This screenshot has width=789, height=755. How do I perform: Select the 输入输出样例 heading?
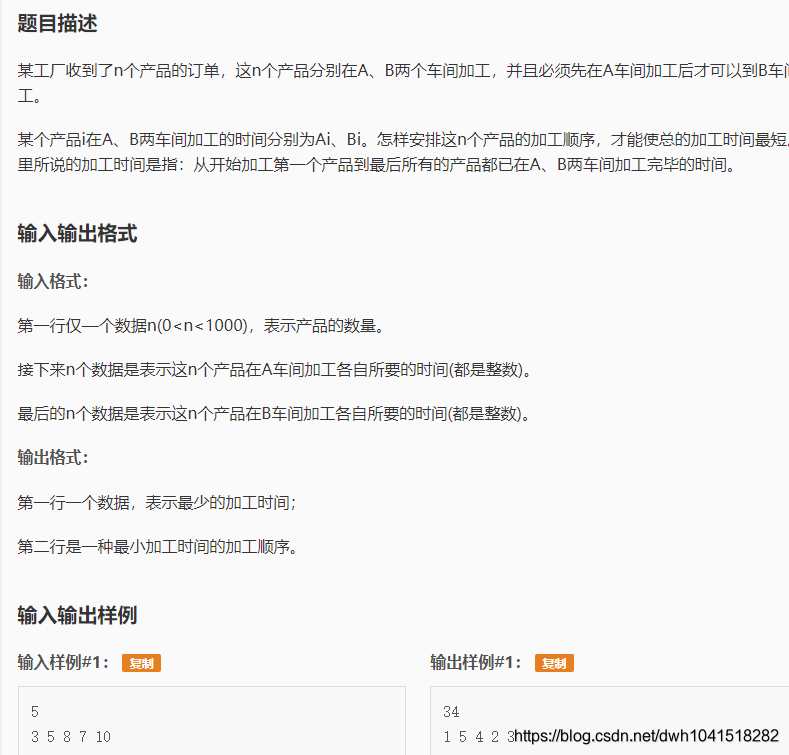pyautogui.click(x=77, y=615)
